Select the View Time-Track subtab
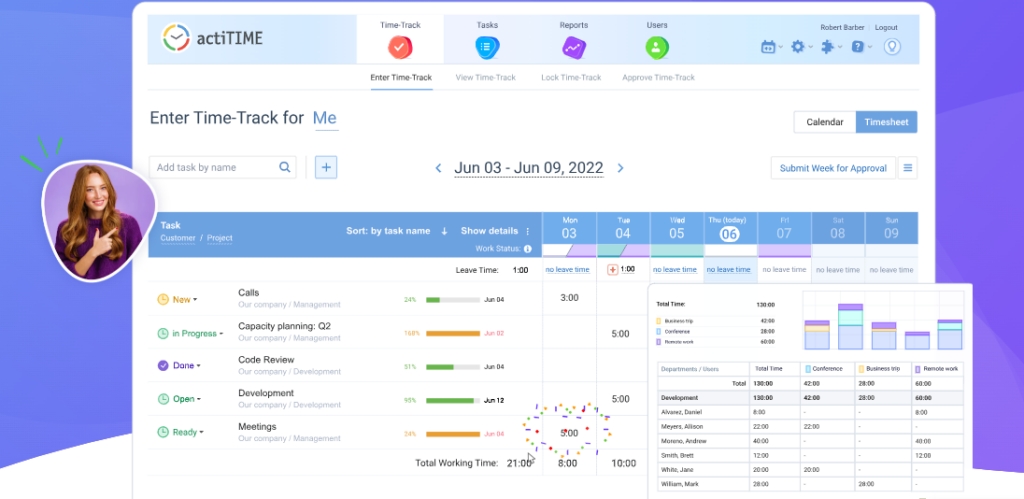Screen dimensions: 1024x499 coord(485,78)
